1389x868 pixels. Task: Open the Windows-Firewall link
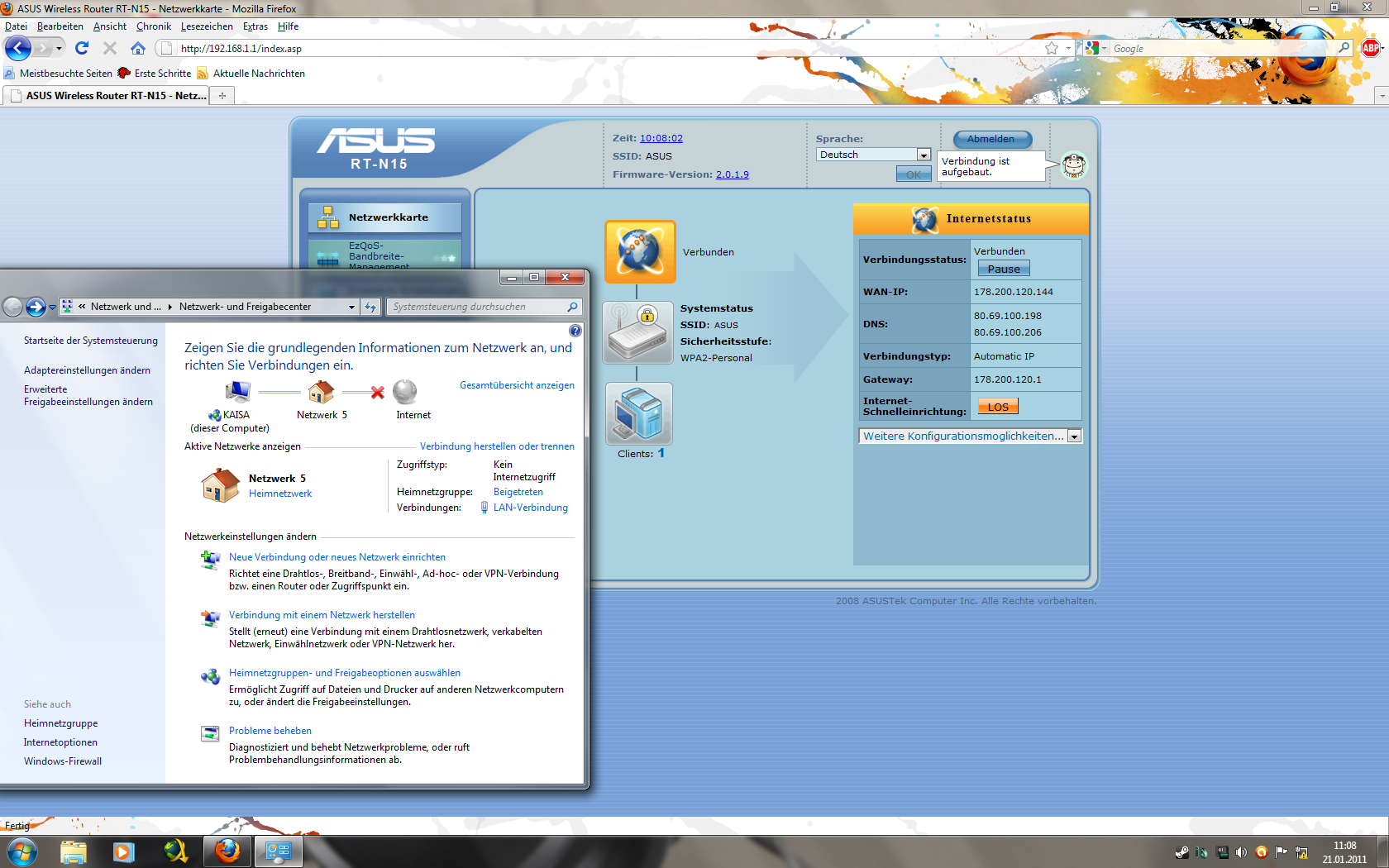63,761
